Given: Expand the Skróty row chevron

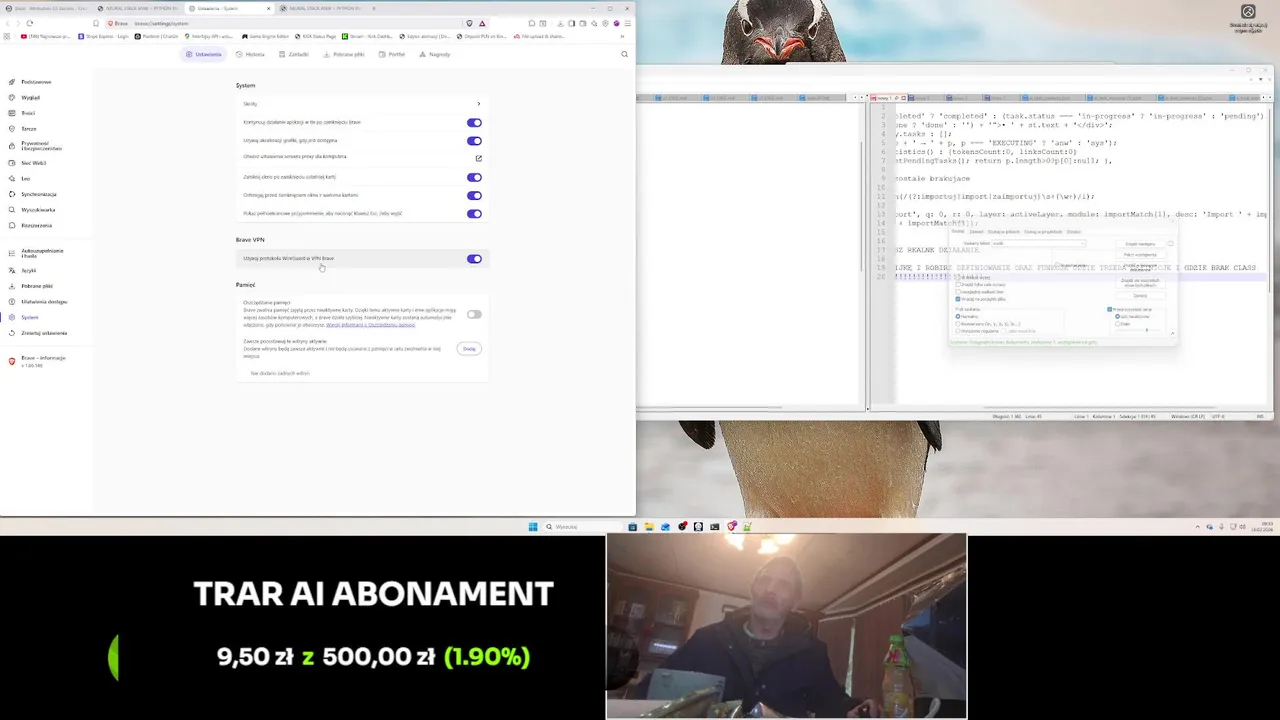Looking at the screenshot, I should point(478,104).
